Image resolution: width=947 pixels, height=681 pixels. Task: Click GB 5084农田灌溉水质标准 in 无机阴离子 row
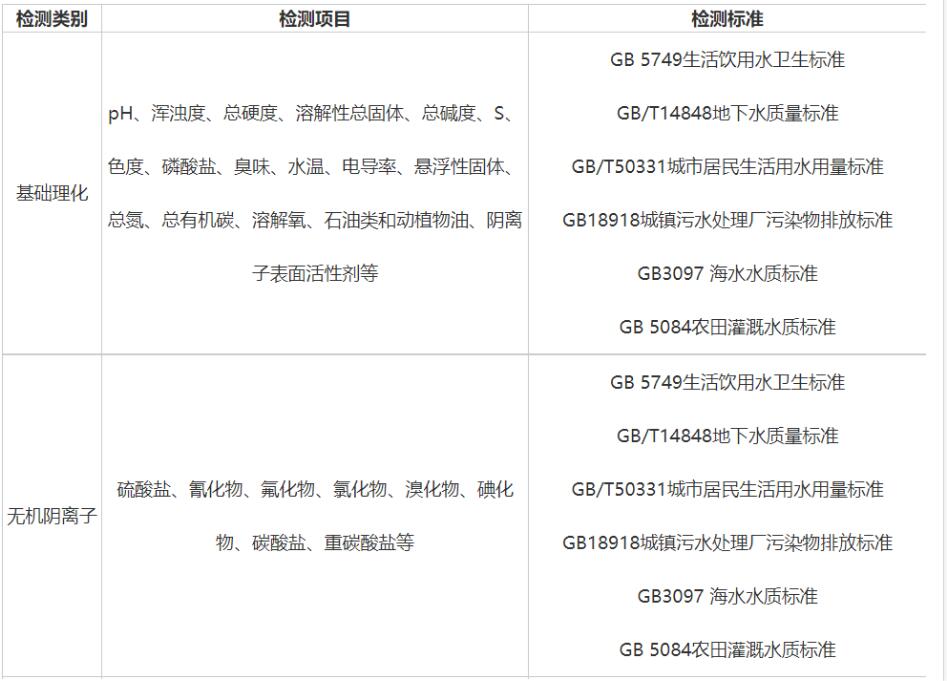click(x=727, y=650)
